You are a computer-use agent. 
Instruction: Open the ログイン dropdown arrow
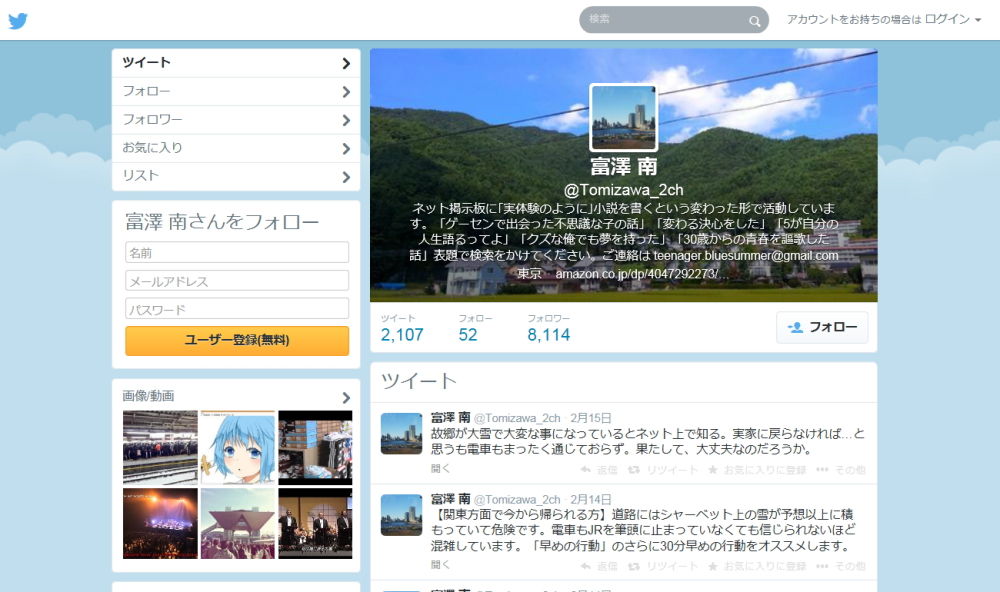(978, 20)
